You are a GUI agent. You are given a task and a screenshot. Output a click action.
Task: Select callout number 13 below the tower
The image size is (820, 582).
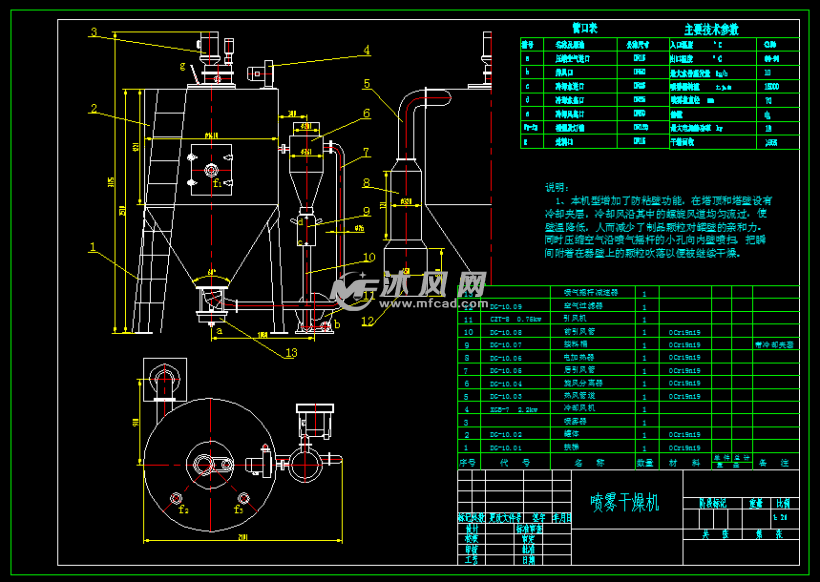coord(291,352)
